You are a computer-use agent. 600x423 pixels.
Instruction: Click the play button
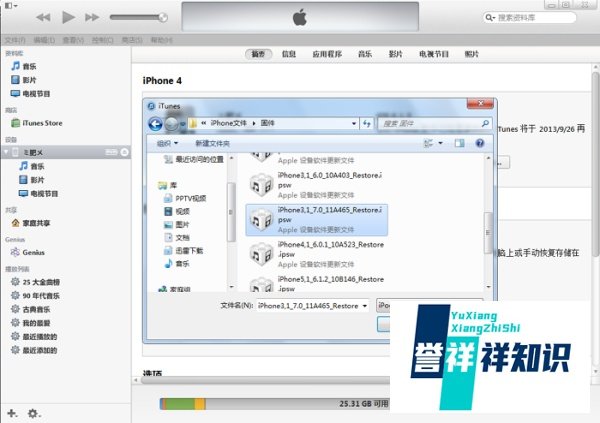tap(68, 17)
